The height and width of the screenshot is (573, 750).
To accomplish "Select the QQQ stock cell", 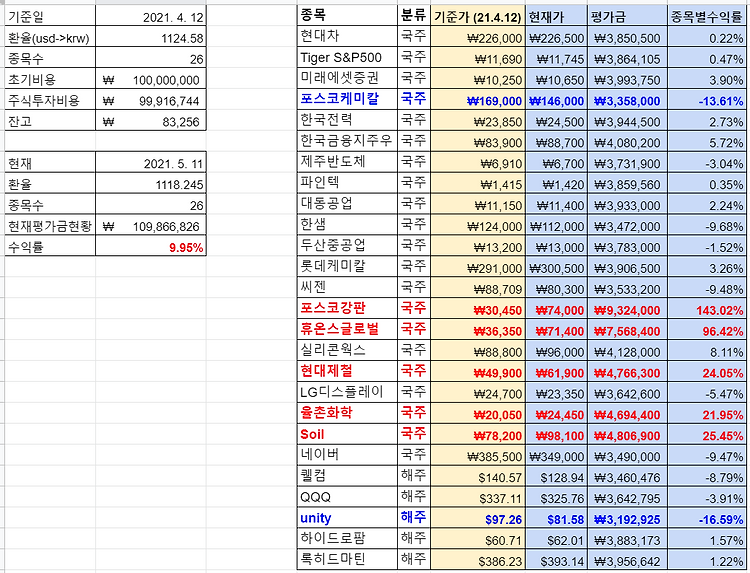I will click(x=347, y=497).
